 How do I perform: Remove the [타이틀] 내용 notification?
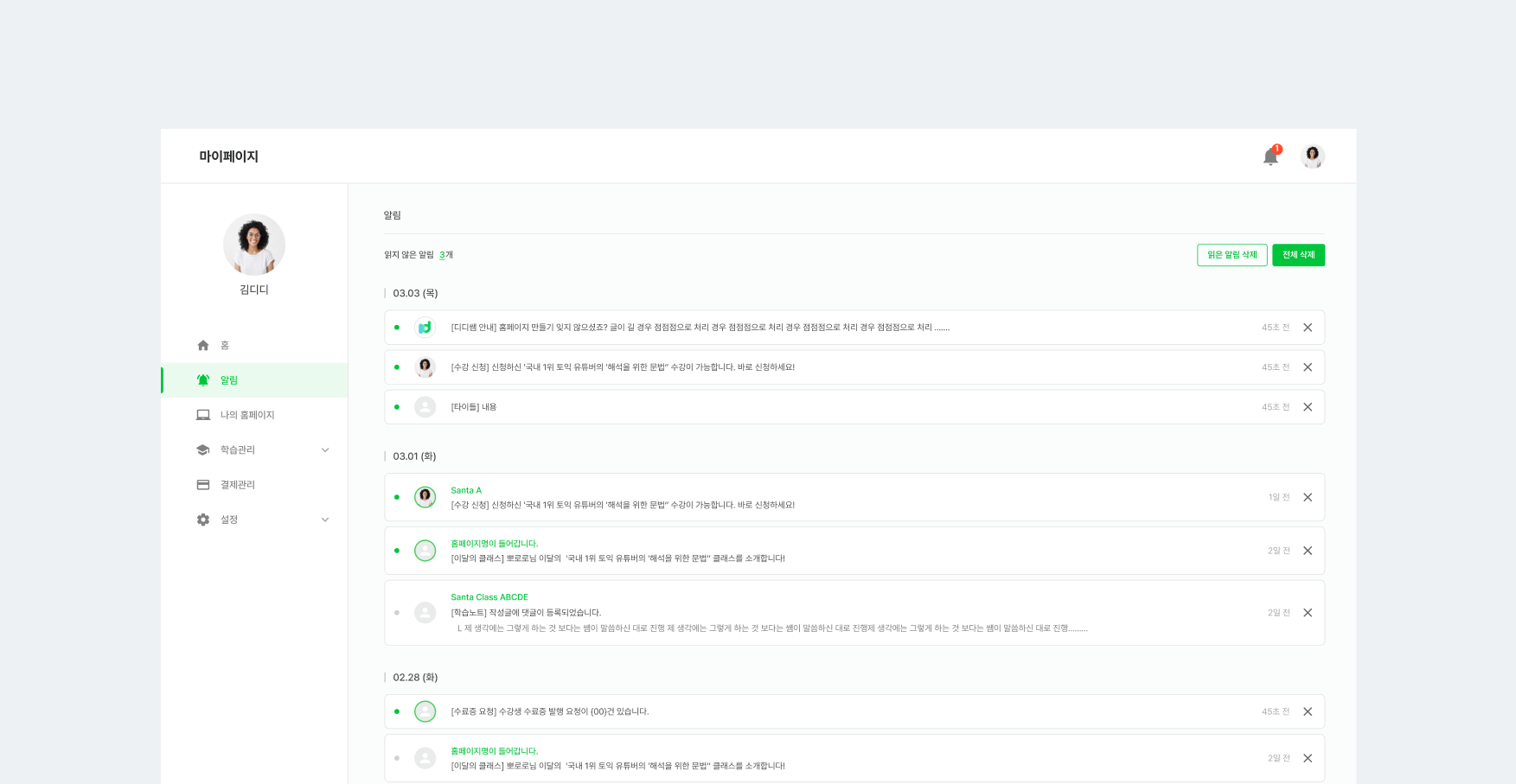pyautogui.click(x=1307, y=407)
